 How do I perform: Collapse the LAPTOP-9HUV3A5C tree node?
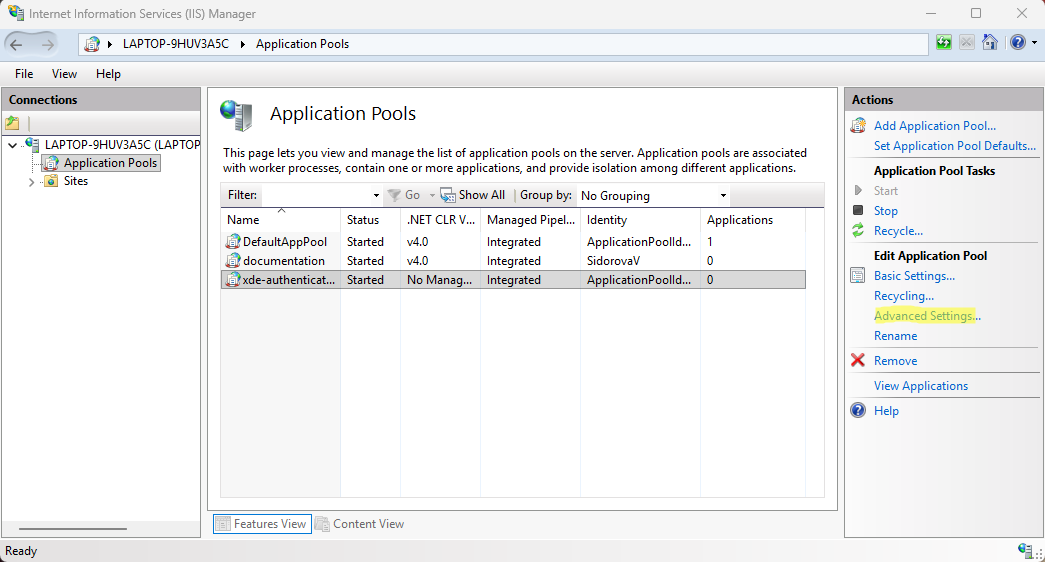pyautogui.click(x=13, y=145)
